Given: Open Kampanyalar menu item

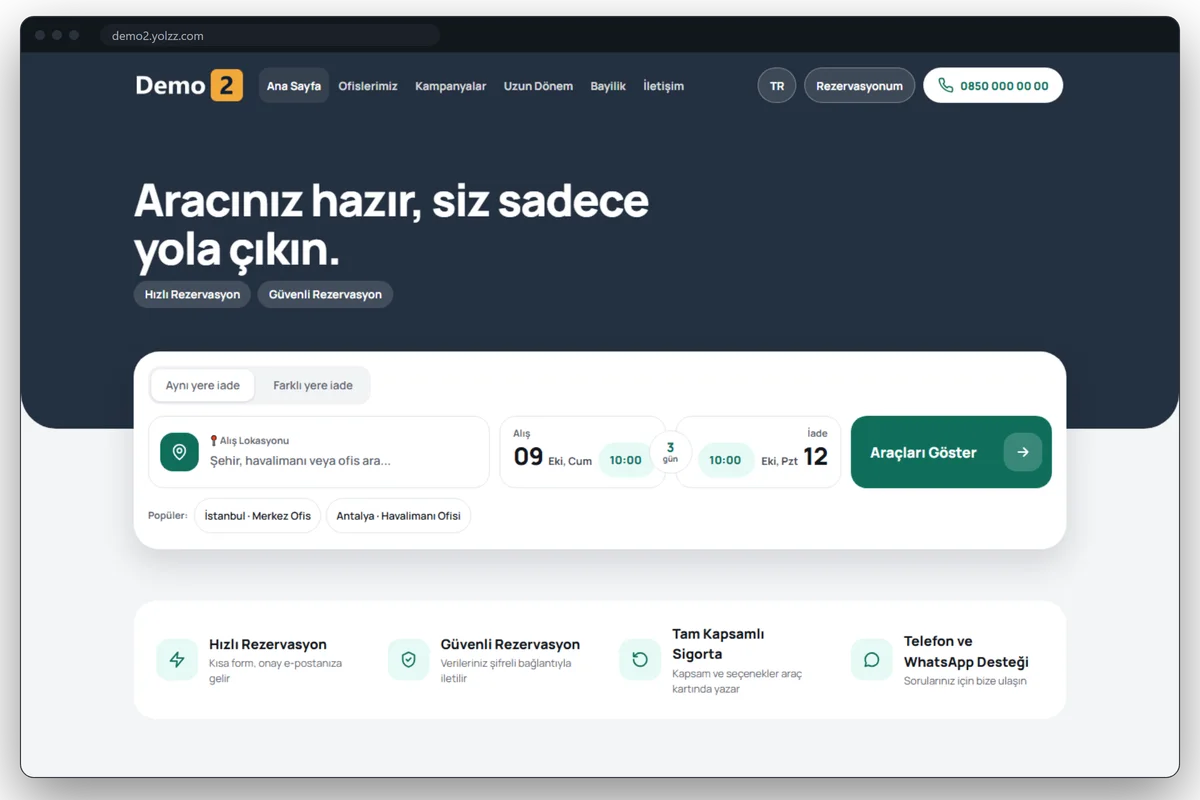Looking at the screenshot, I should [451, 86].
